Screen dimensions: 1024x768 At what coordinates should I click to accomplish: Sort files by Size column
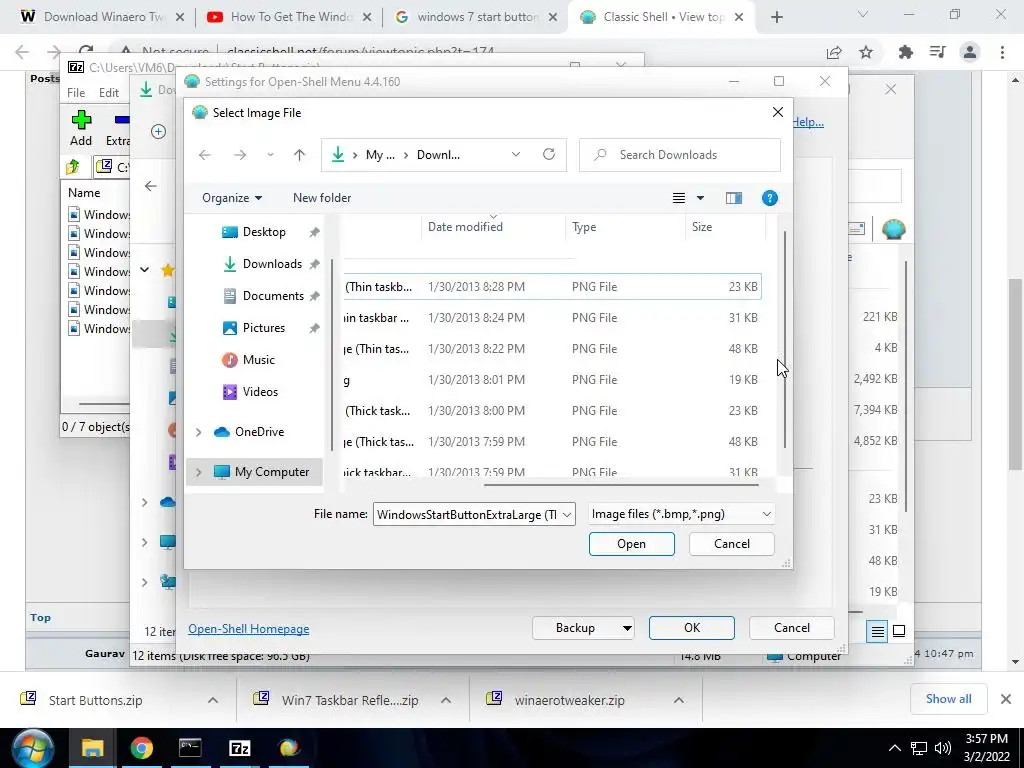[725, 227]
